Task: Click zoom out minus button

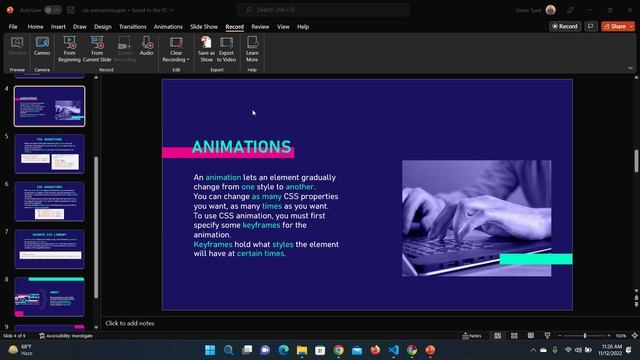Action: coord(560,336)
